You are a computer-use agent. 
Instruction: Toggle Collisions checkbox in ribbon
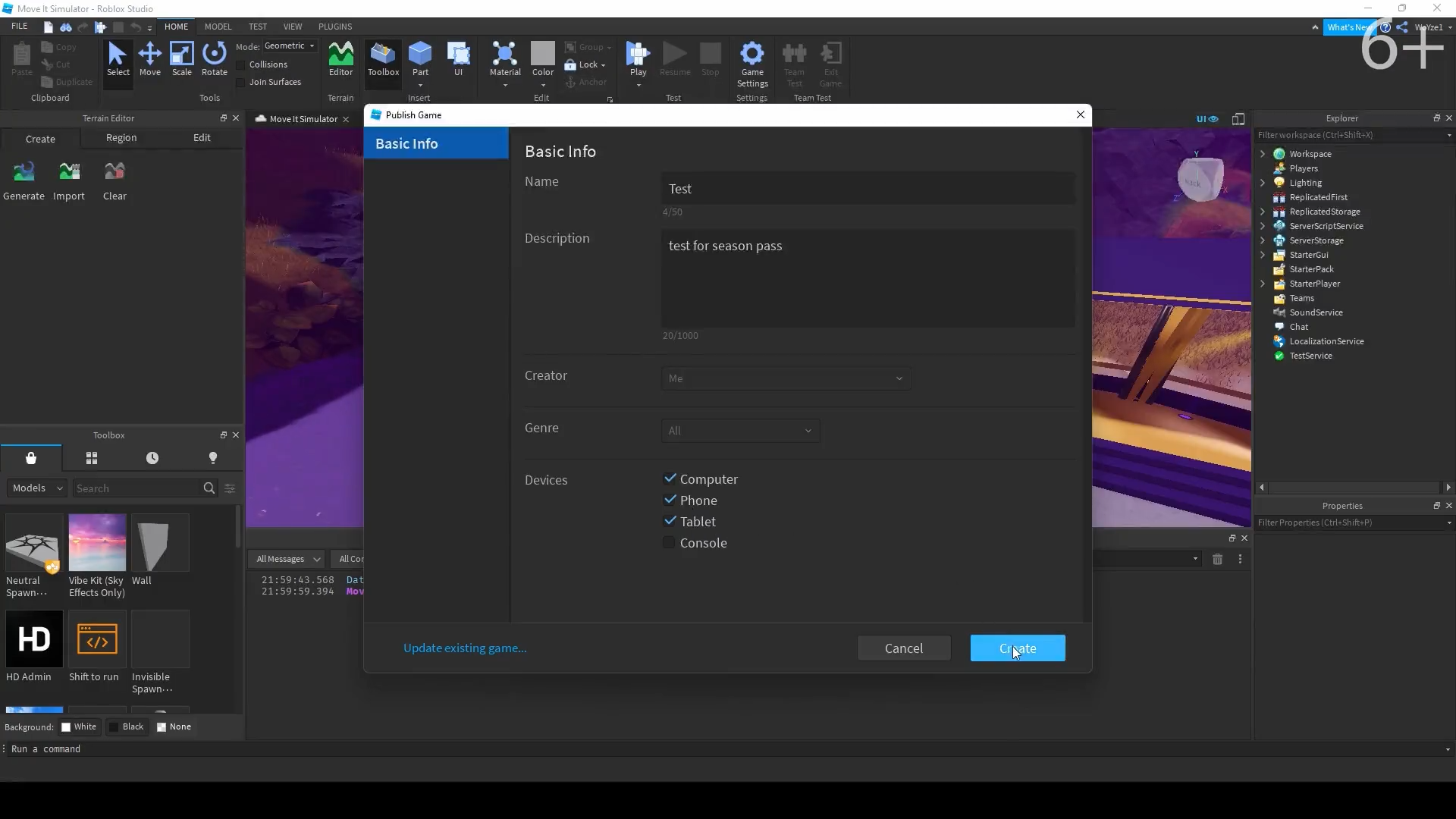241,65
